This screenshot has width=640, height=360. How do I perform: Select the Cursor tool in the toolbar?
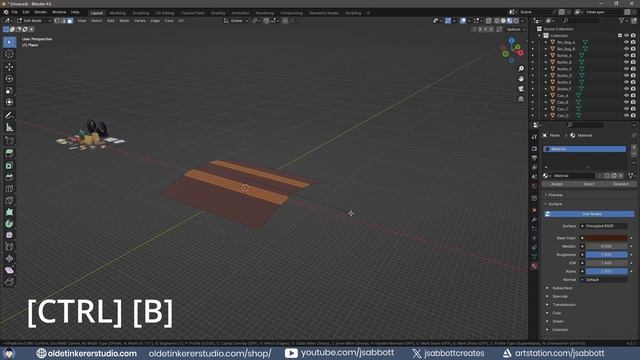click(x=9, y=54)
